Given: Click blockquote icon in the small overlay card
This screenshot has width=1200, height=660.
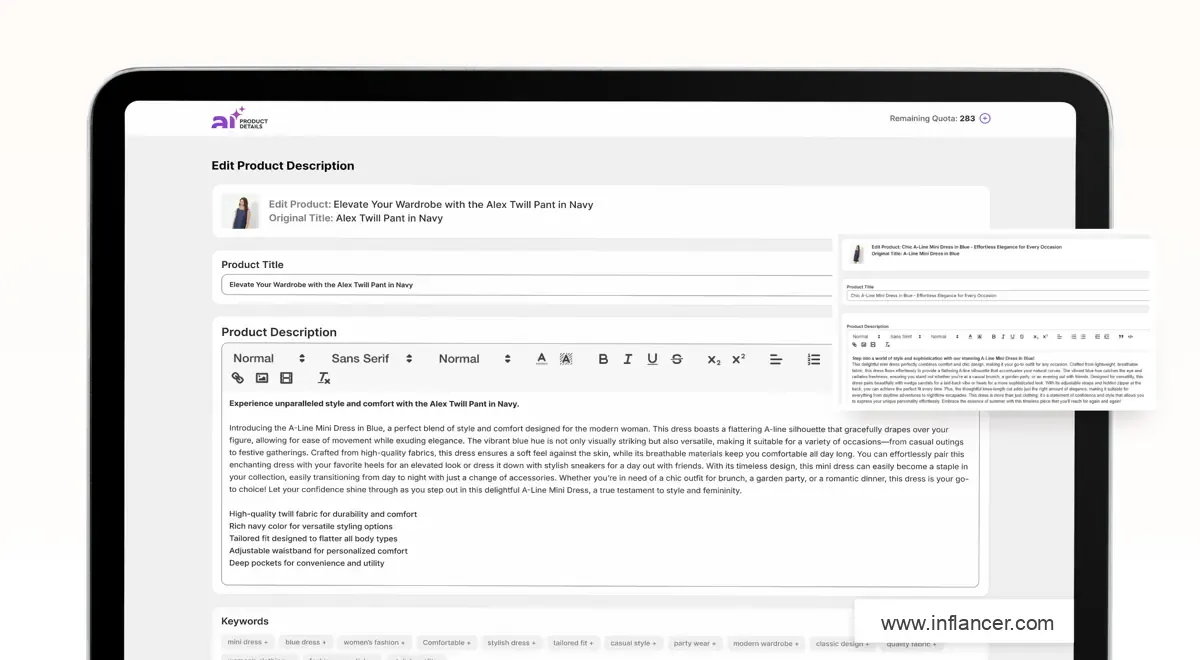Looking at the screenshot, I should tap(1120, 336).
